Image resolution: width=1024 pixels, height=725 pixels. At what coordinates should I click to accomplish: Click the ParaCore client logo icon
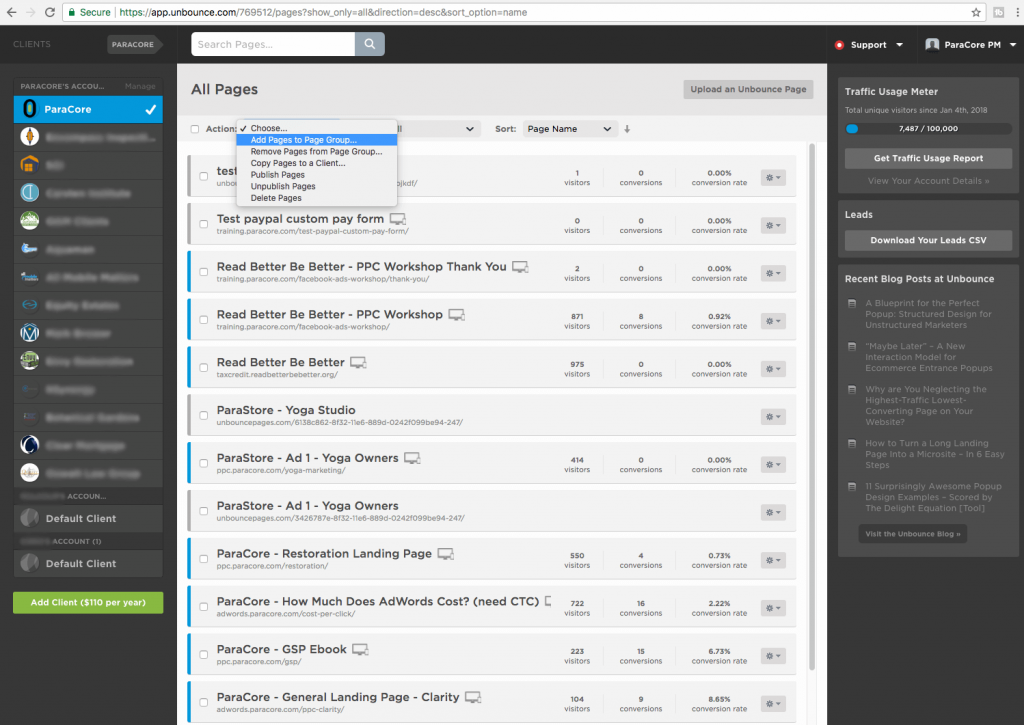[29, 108]
